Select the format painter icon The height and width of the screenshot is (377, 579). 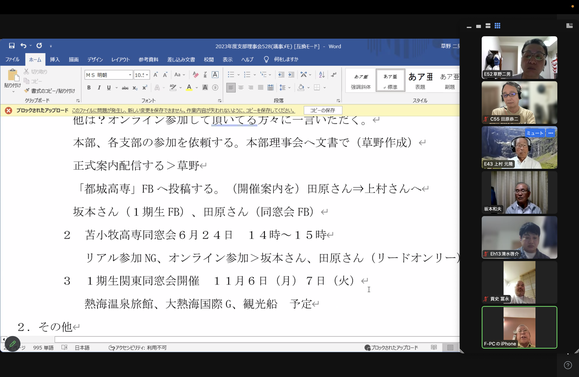pos(27,90)
